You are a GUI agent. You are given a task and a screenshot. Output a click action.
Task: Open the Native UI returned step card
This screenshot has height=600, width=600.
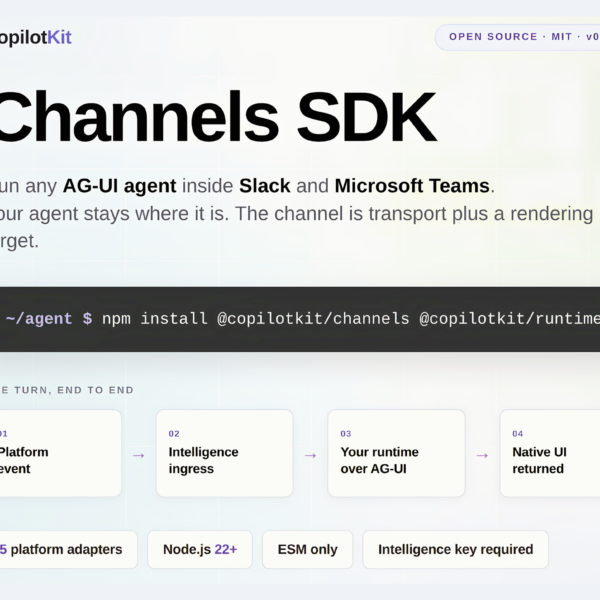(550, 453)
